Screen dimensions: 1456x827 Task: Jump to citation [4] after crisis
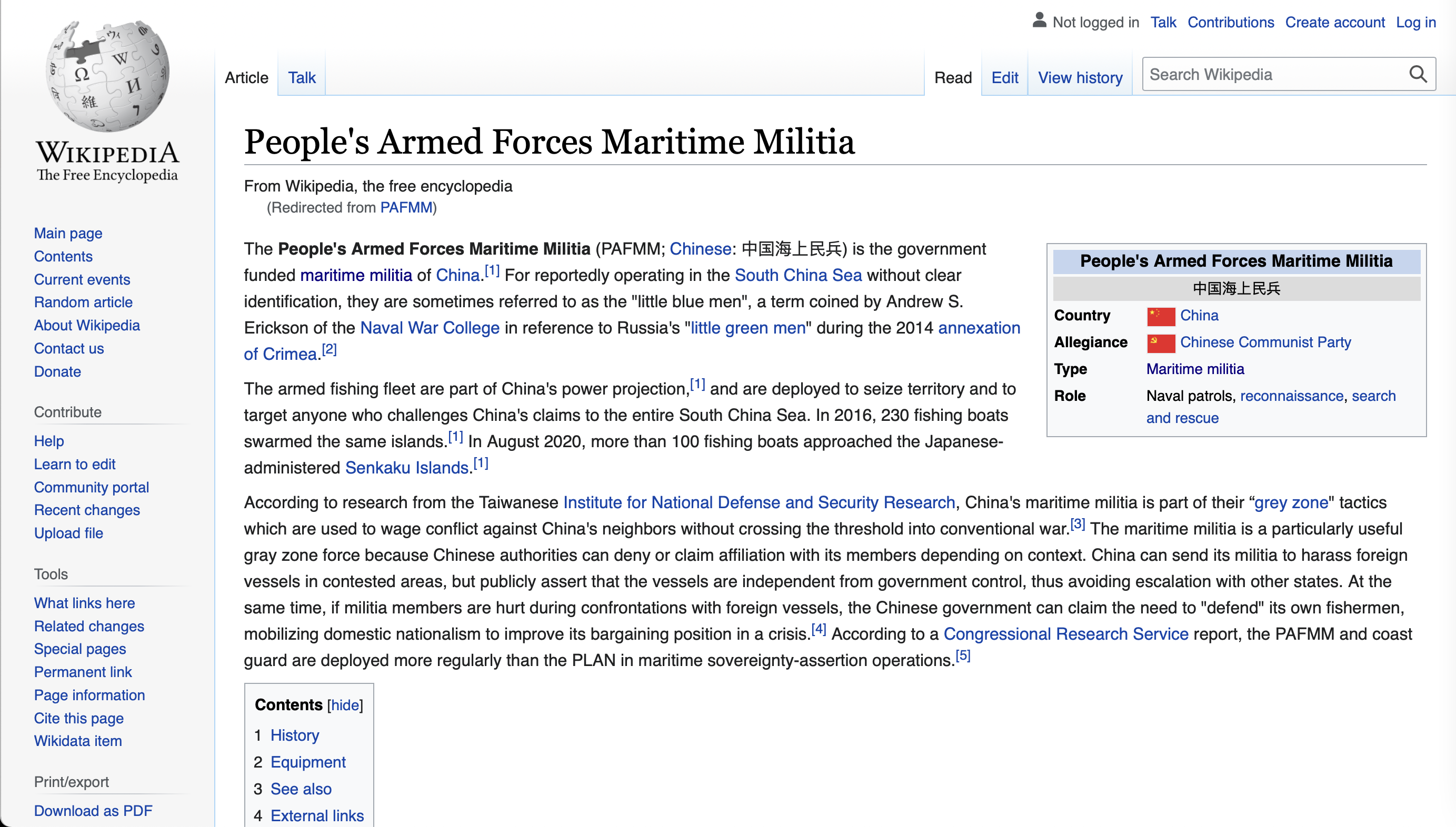[819, 629]
